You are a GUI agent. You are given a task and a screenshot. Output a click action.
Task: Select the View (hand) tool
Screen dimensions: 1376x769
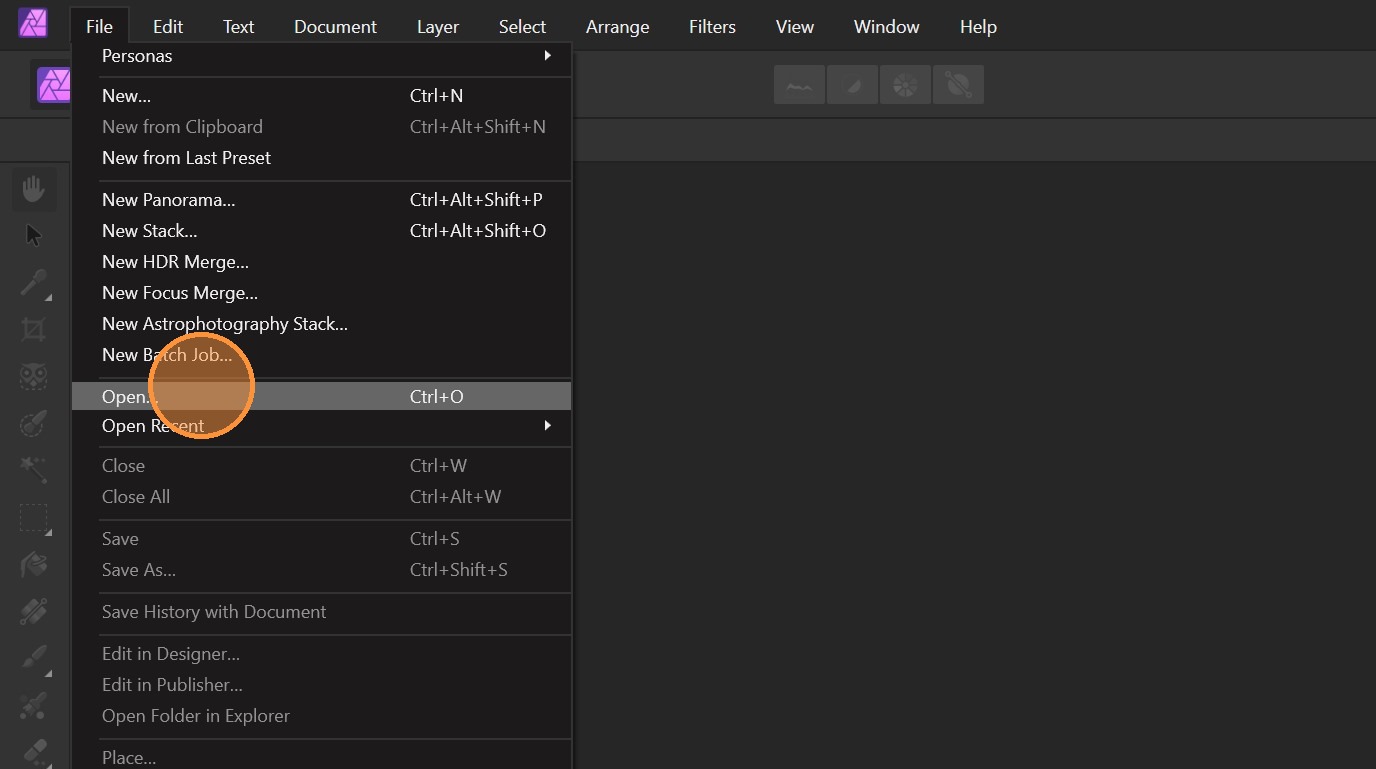click(x=34, y=188)
